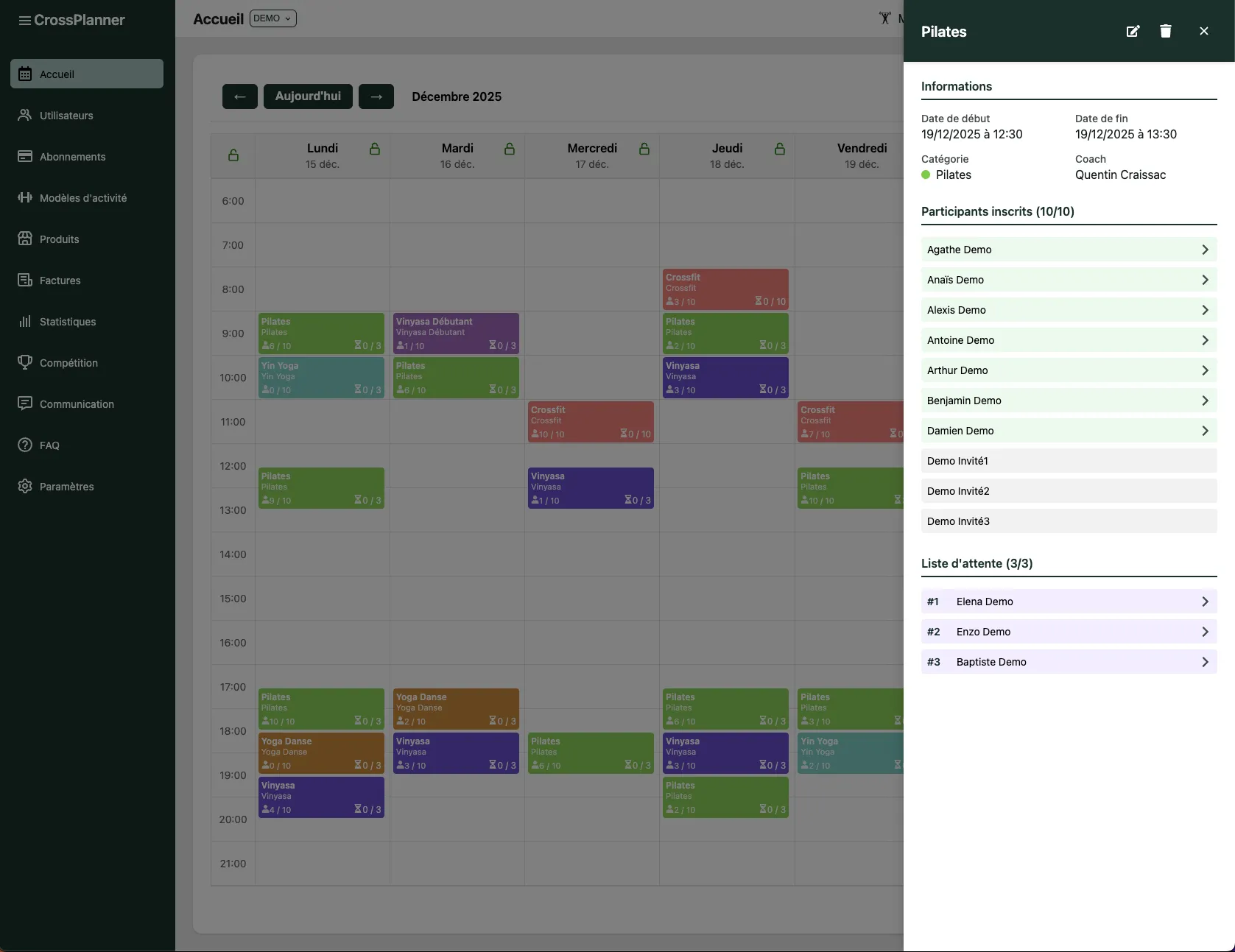1235x952 pixels.
Task: Close the Pilates details panel
Action: coord(1203,31)
